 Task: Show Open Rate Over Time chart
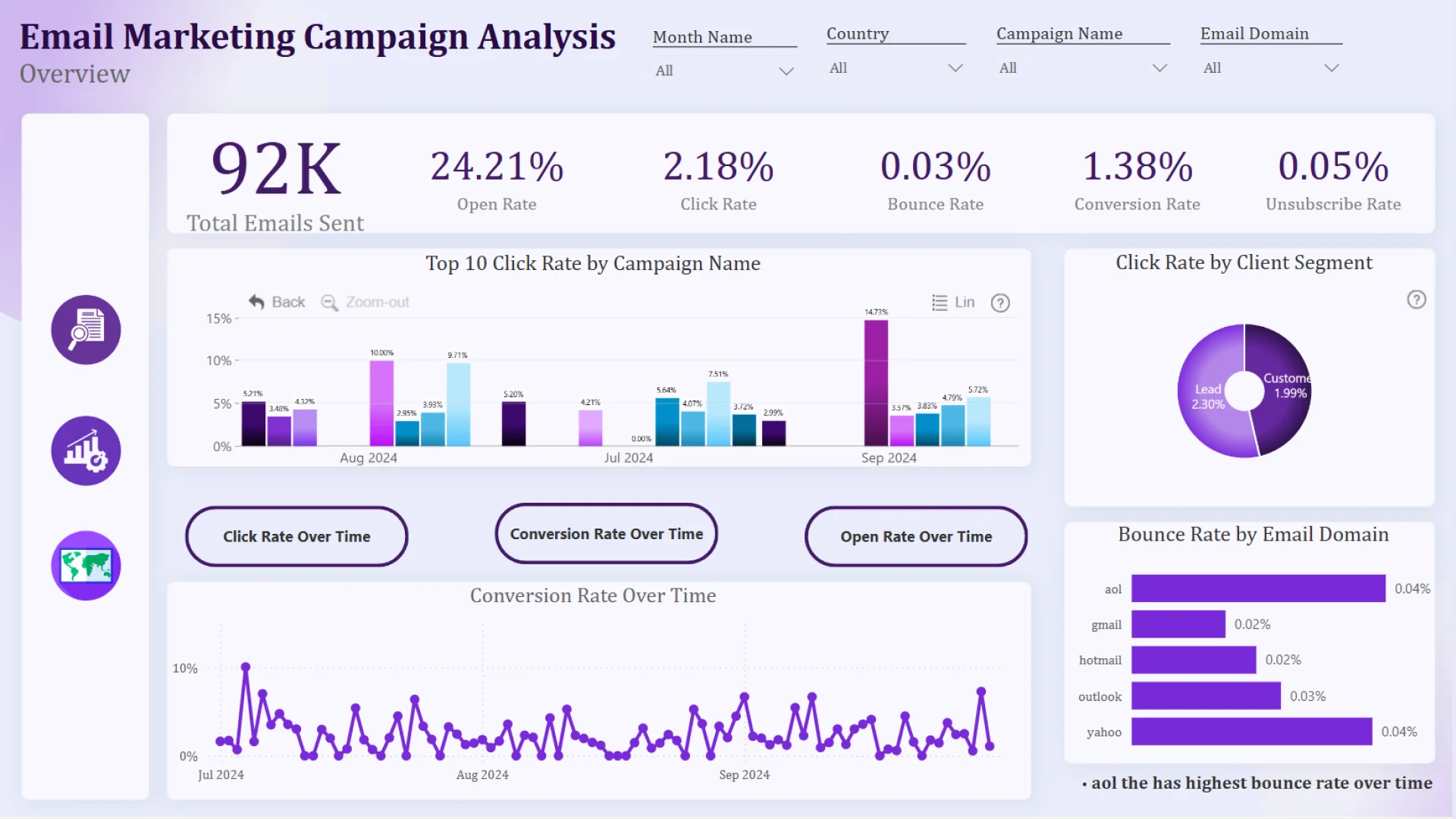coord(916,536)
